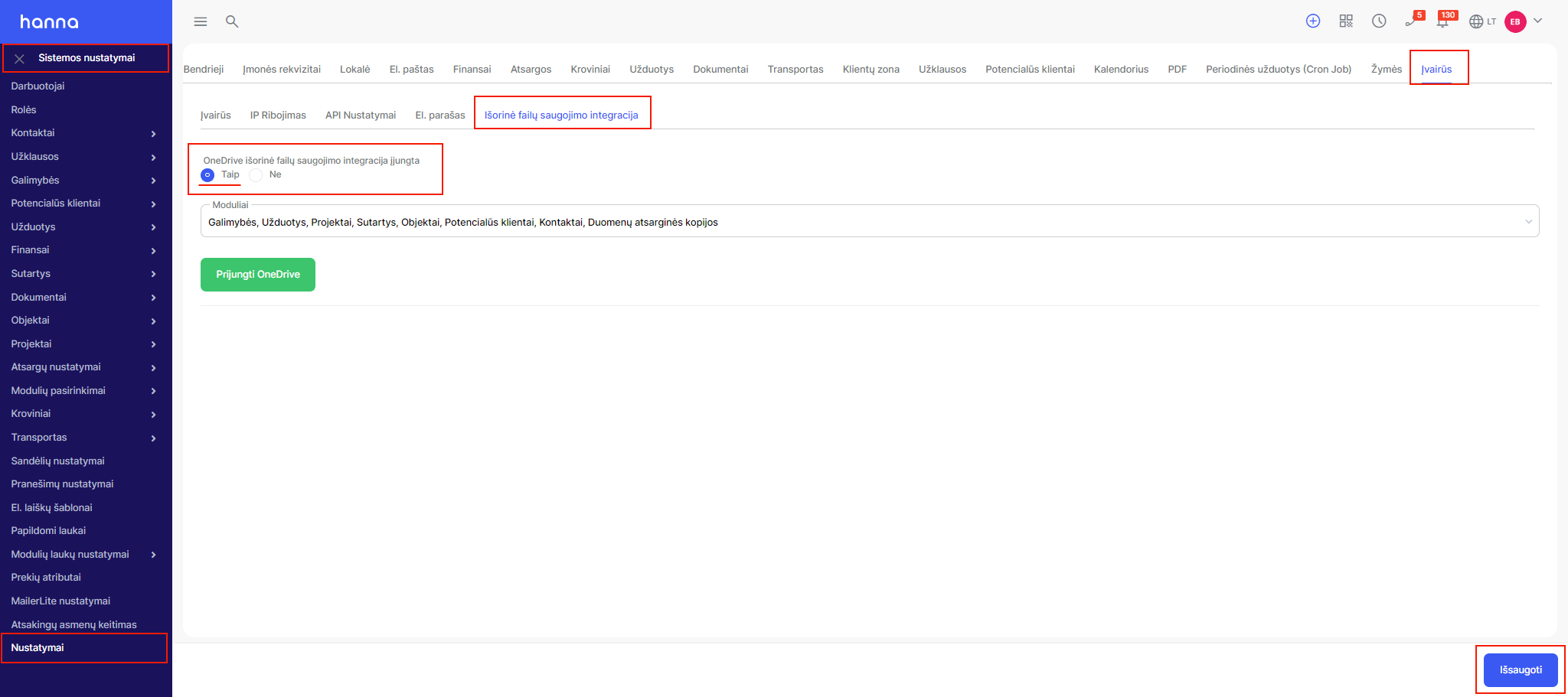Click the hanna logo
Image resolution: width=1568 pixels, height=697 pixels.
click(x=49, y=22)
